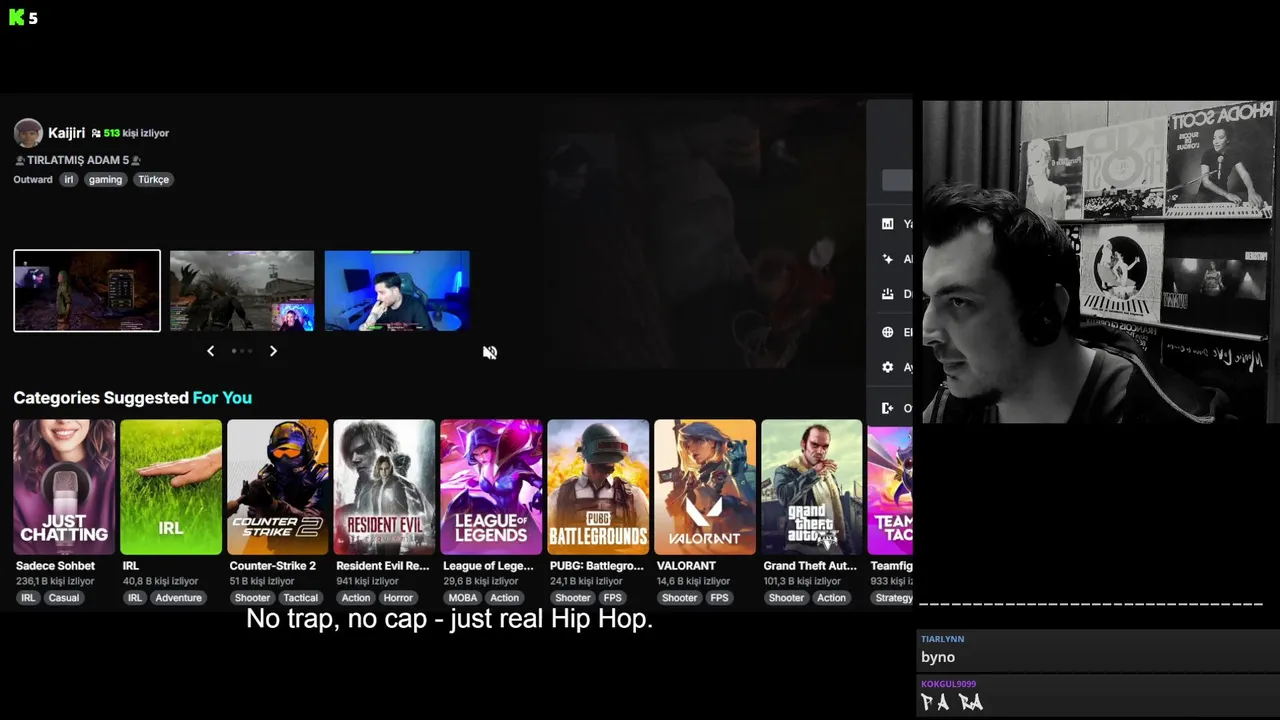Click the MOBA tag under League of Legends
1280x720 pixels.
pyautogui.click(x=463, y=598)
